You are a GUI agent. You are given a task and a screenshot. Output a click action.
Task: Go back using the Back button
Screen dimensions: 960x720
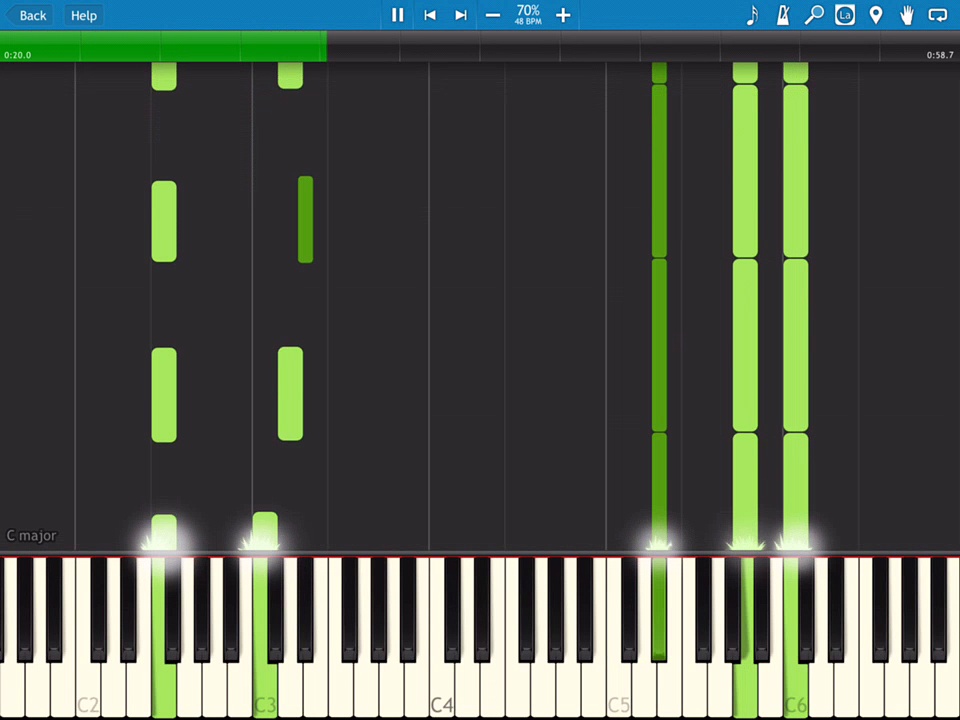27,15
